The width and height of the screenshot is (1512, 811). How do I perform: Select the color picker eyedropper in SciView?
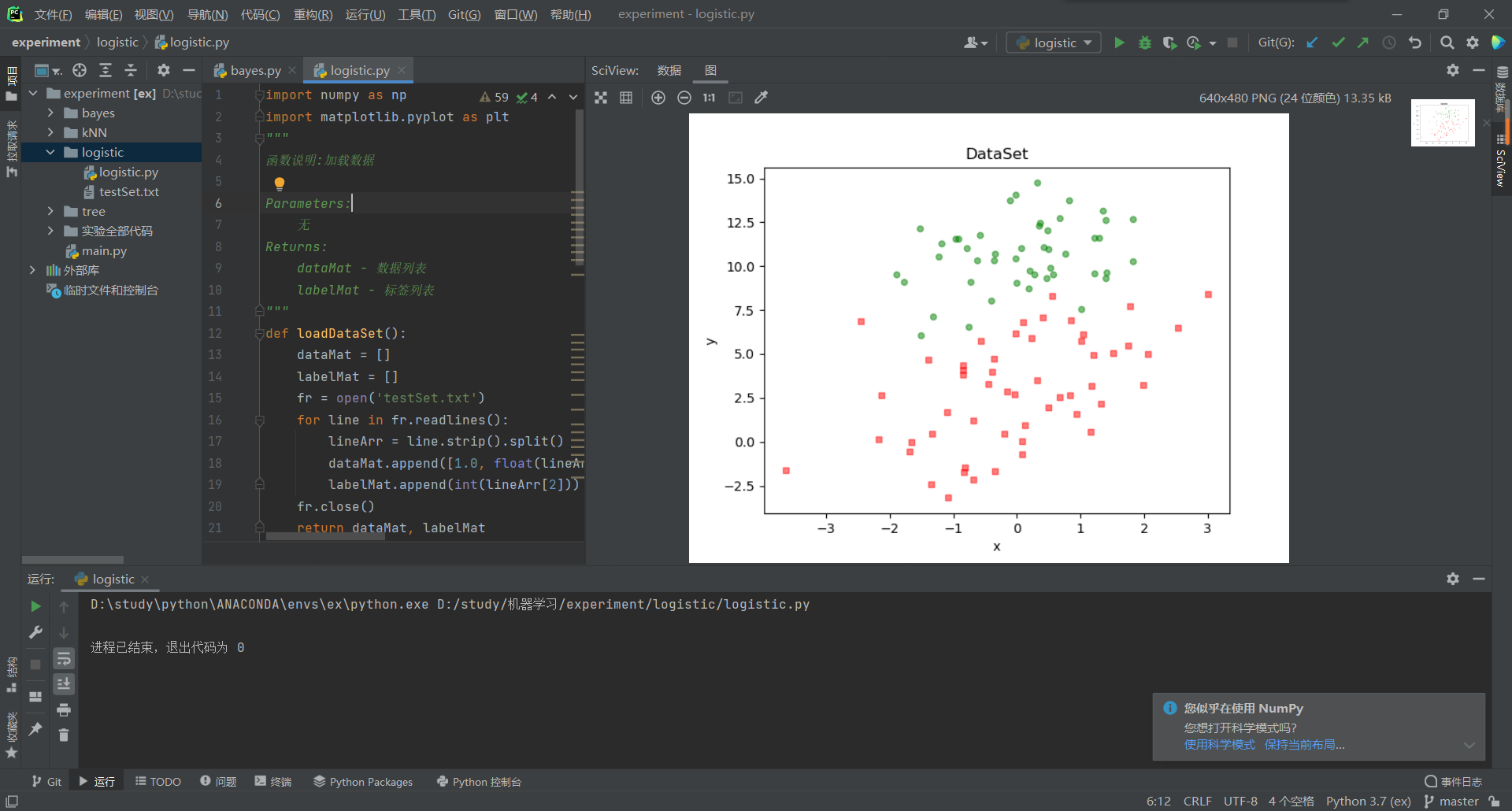pos(761,98)
